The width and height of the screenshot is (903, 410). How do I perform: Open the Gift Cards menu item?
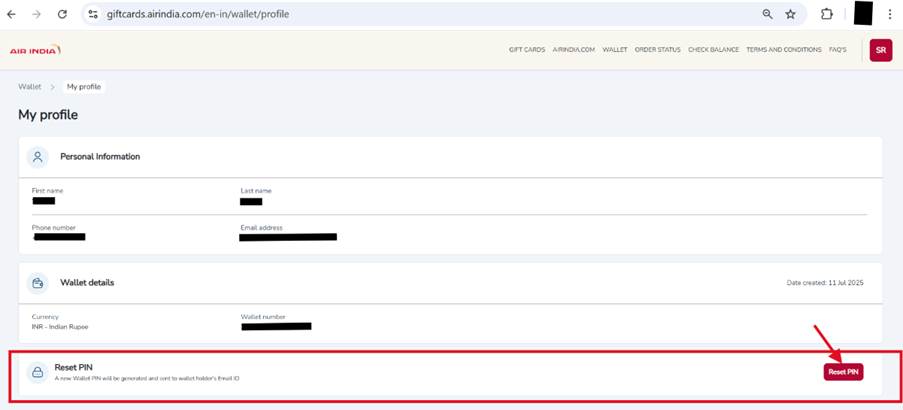click(526, 50)
